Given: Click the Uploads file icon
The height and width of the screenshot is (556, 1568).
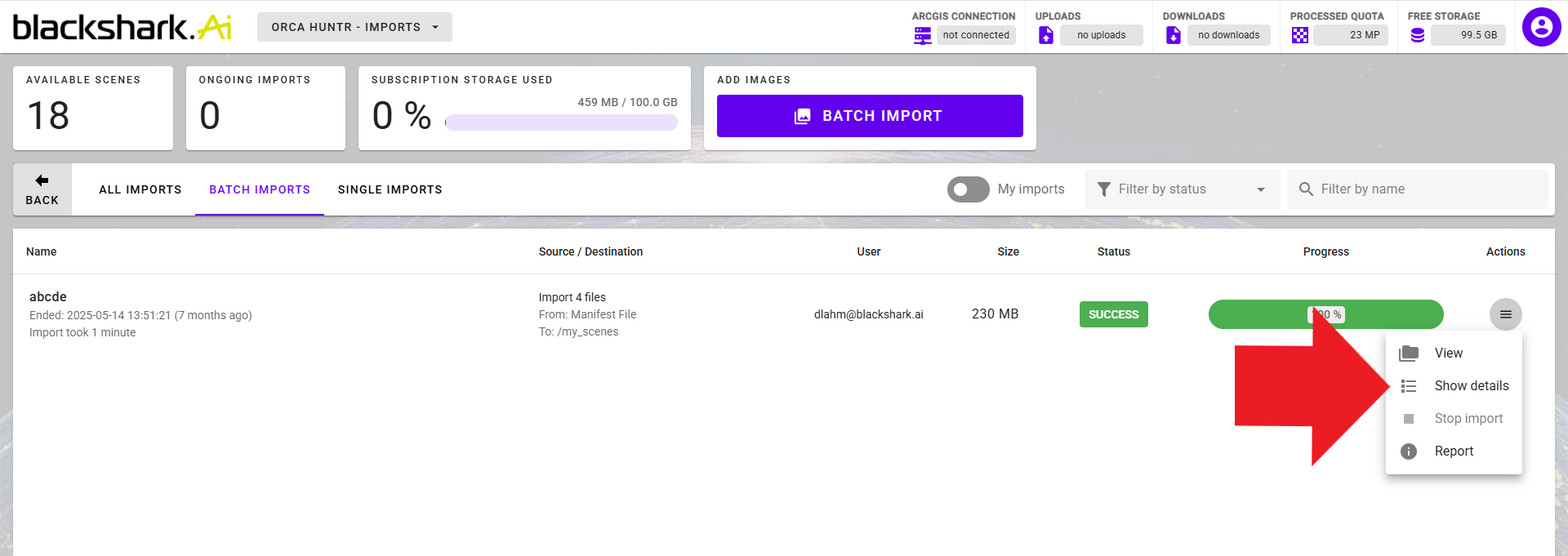Looking at the screenshot, I should coord(1045,35).
